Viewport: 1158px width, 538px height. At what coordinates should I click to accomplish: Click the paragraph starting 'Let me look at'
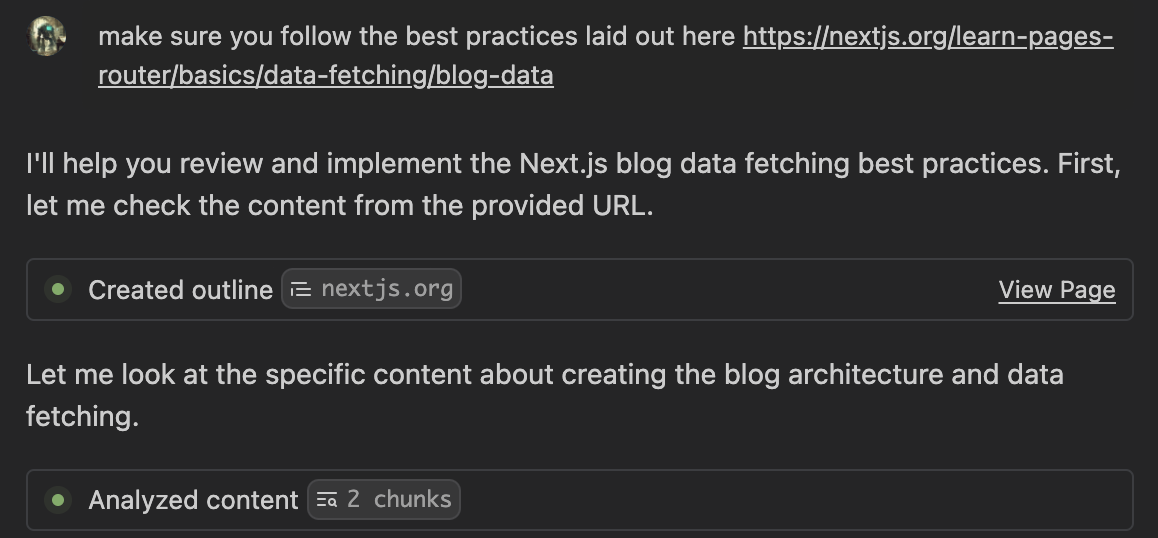click(545, 395)
